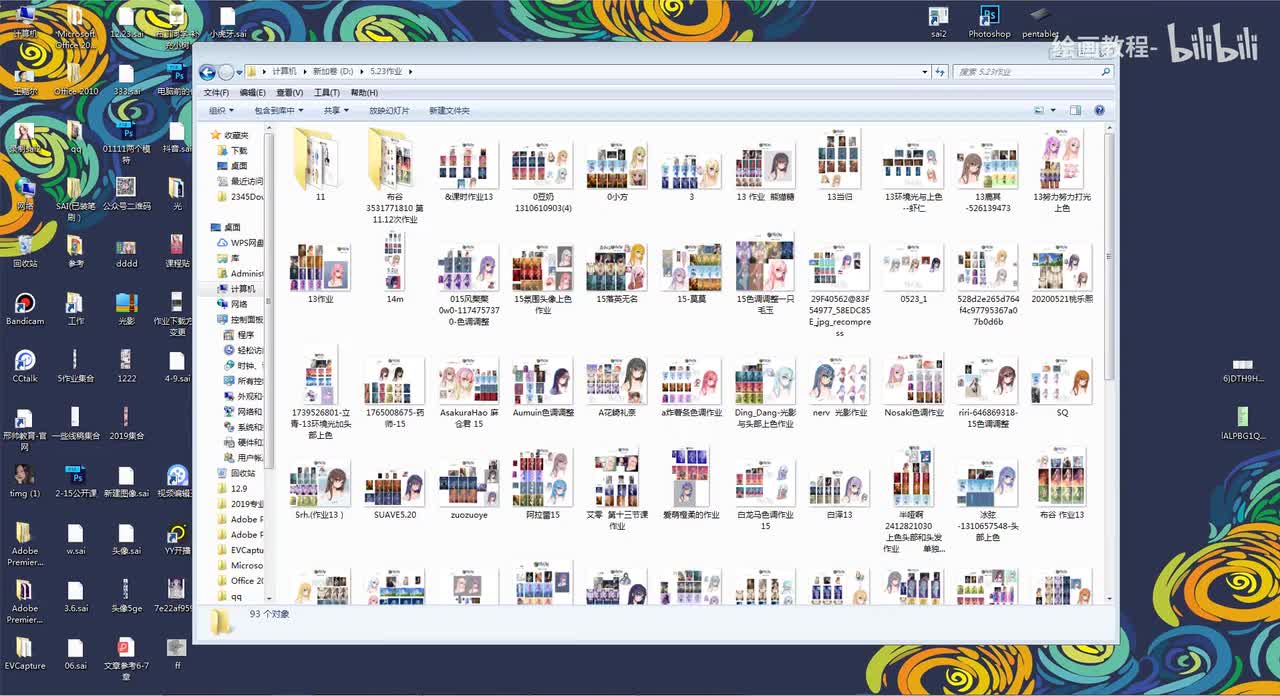Viewport: 1280px width, 696px height.
Task: Select the 布谷 3531771810 folder
Action: pos(394,176)
